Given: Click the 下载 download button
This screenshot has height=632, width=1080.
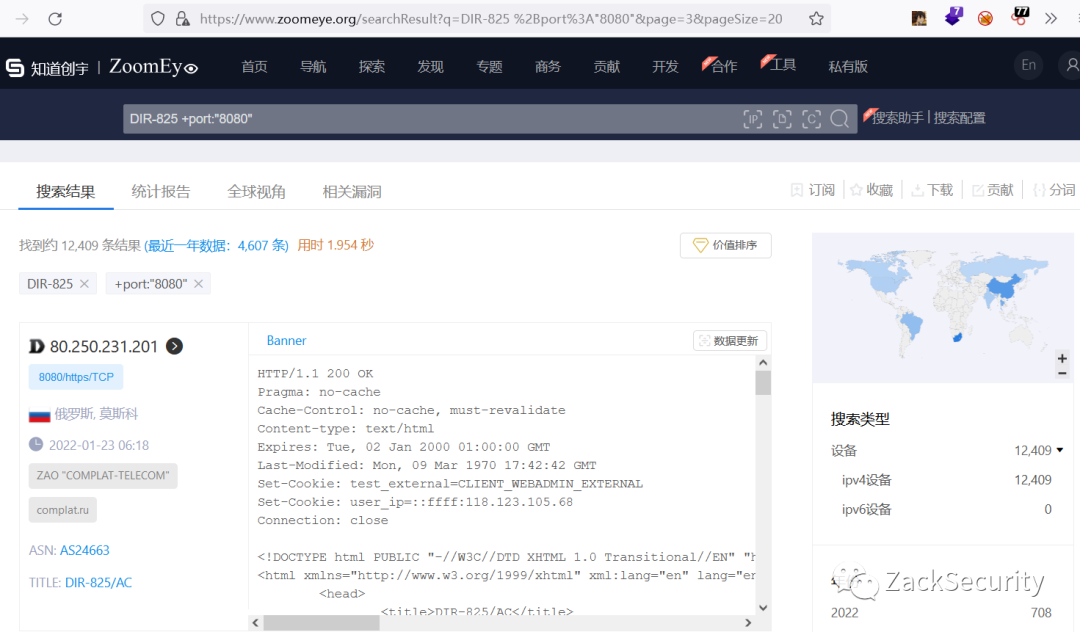Looking at the screenshot, I should point(932,190).
